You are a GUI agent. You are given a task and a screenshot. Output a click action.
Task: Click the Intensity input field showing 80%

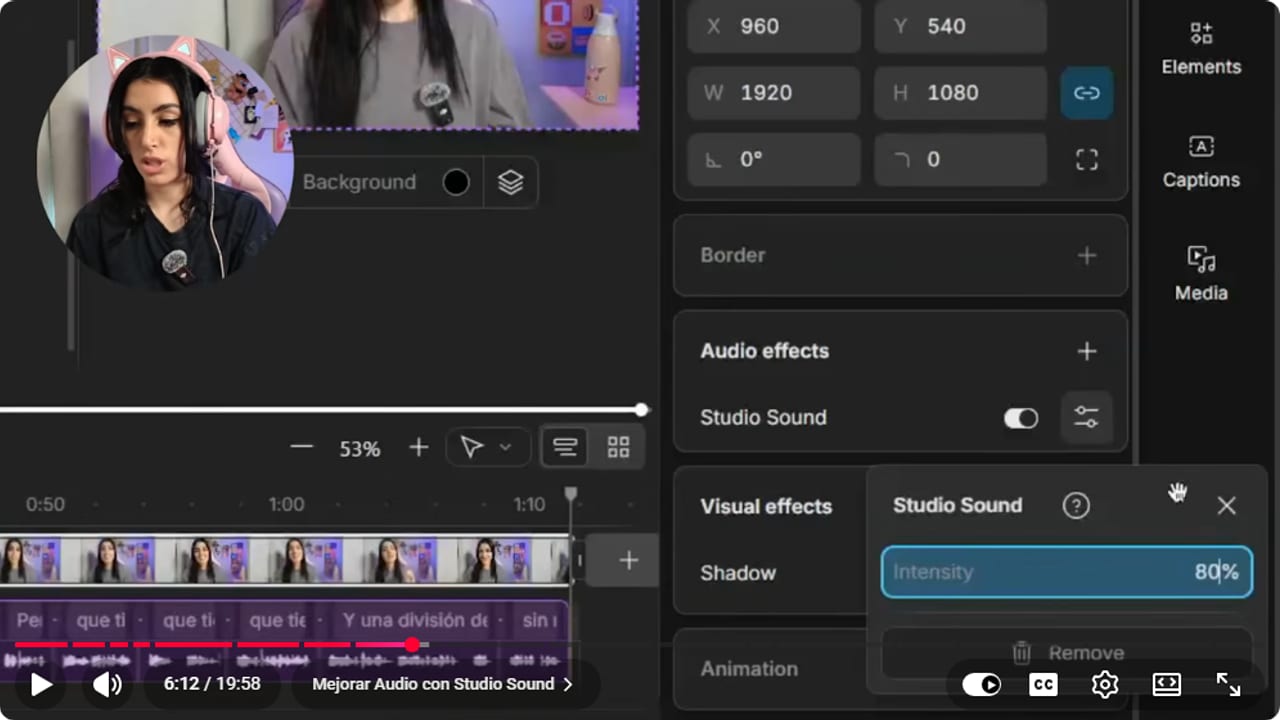point(1067,572)
